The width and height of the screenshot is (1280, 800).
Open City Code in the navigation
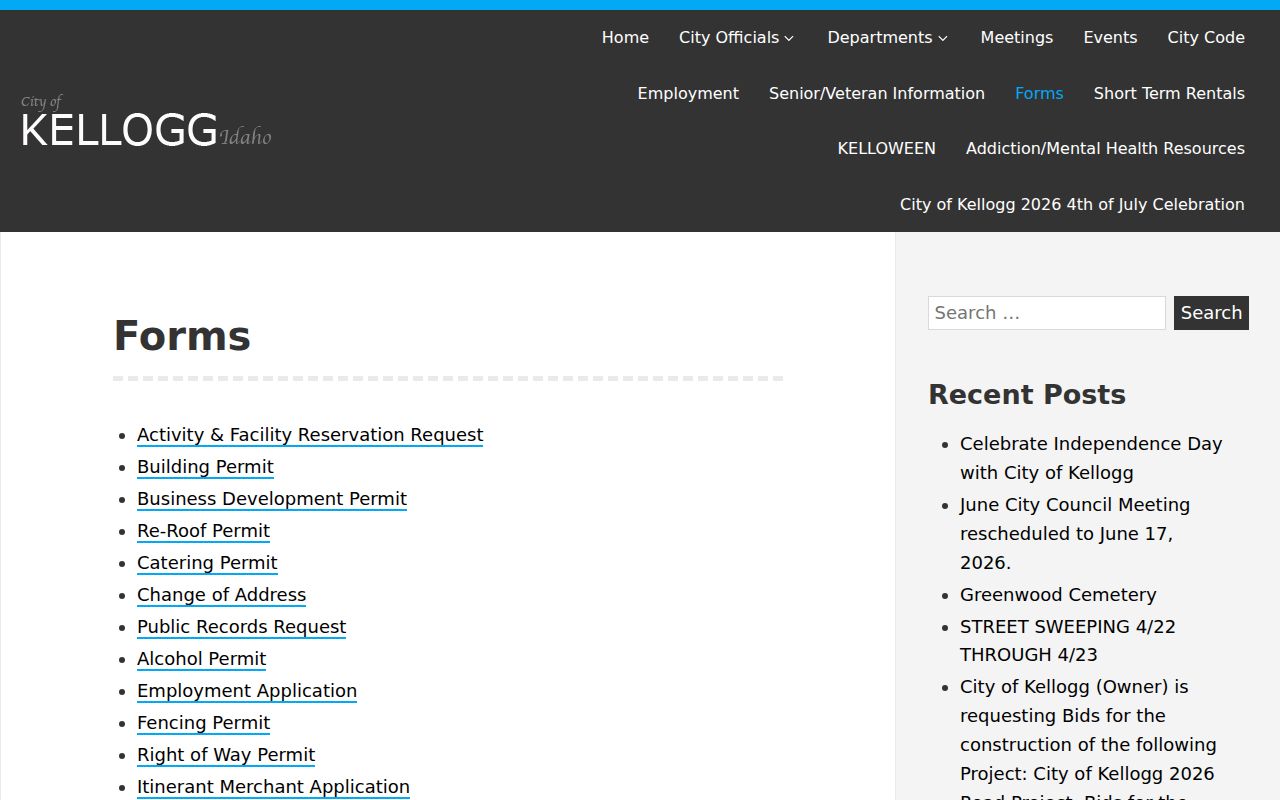[1206, 38]
